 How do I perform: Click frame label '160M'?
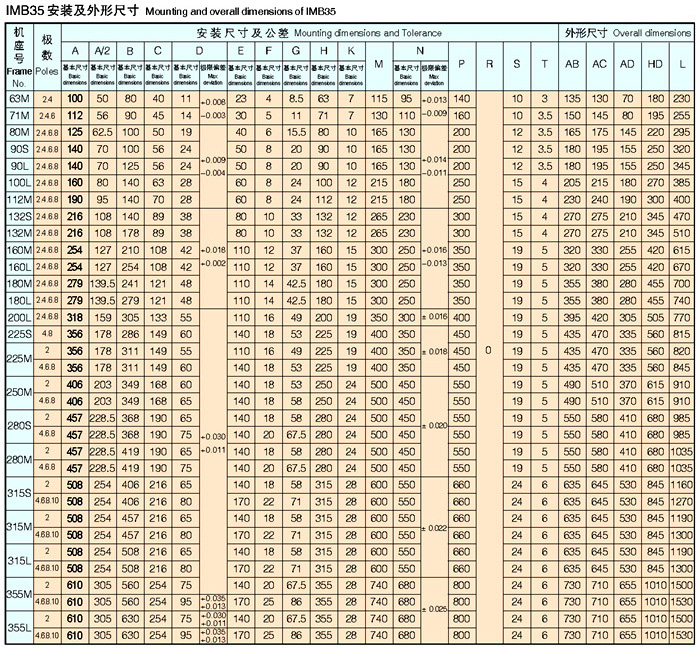coord(19,250)
